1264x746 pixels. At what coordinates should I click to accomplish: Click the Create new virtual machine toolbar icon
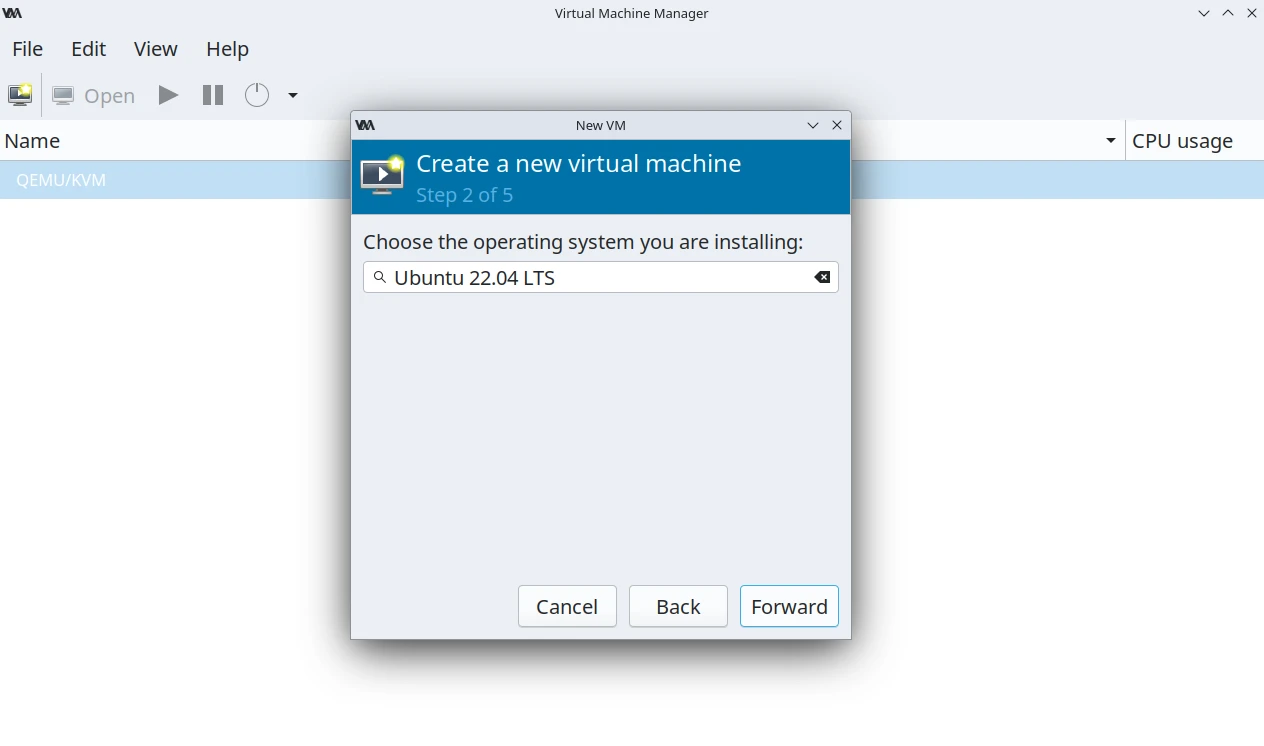point(20,95)
